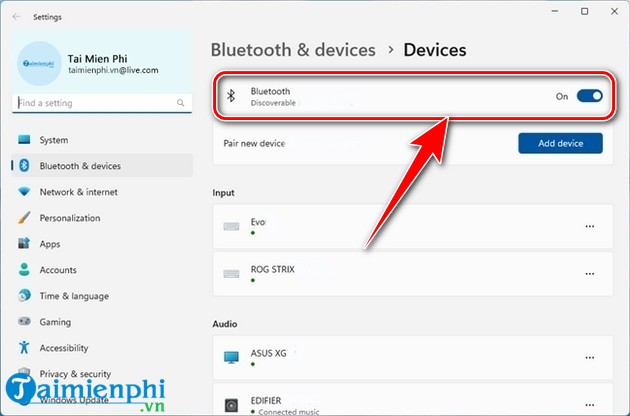Click the Bluetooth symbol in Bluetooth row

tap(231, 96)
